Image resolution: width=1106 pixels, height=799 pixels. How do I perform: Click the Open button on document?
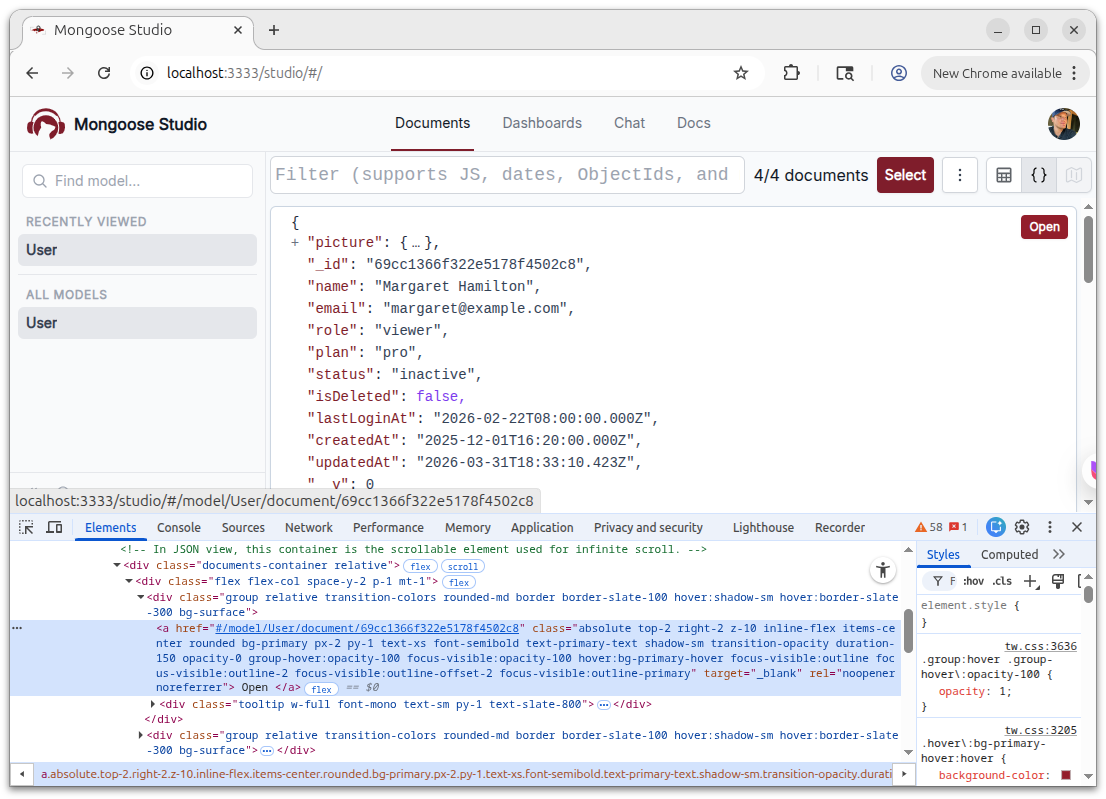[x=1044, y=227]
